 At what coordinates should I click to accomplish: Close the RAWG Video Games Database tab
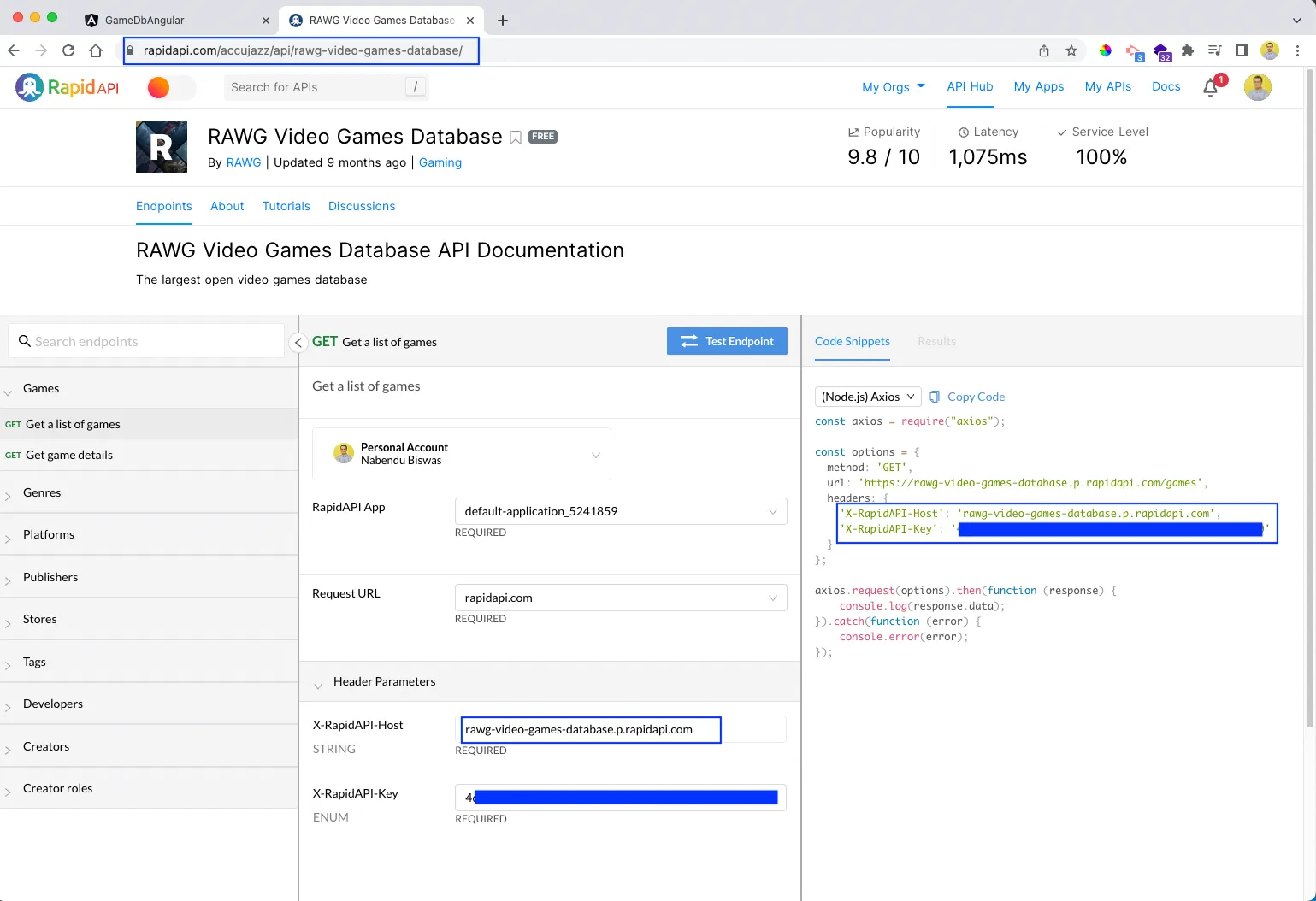470,21
